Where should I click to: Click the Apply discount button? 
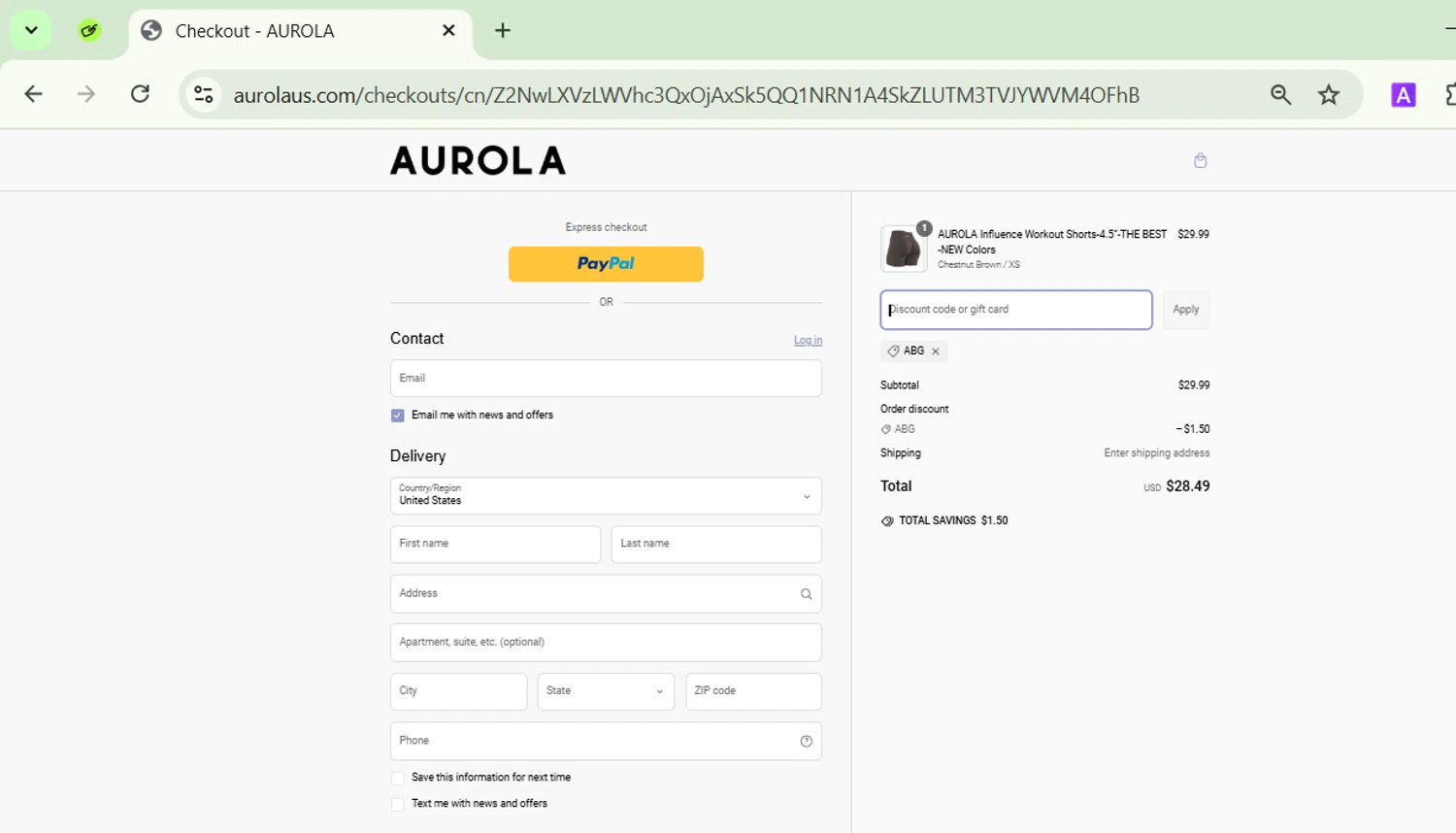[x=1185, y=310]
